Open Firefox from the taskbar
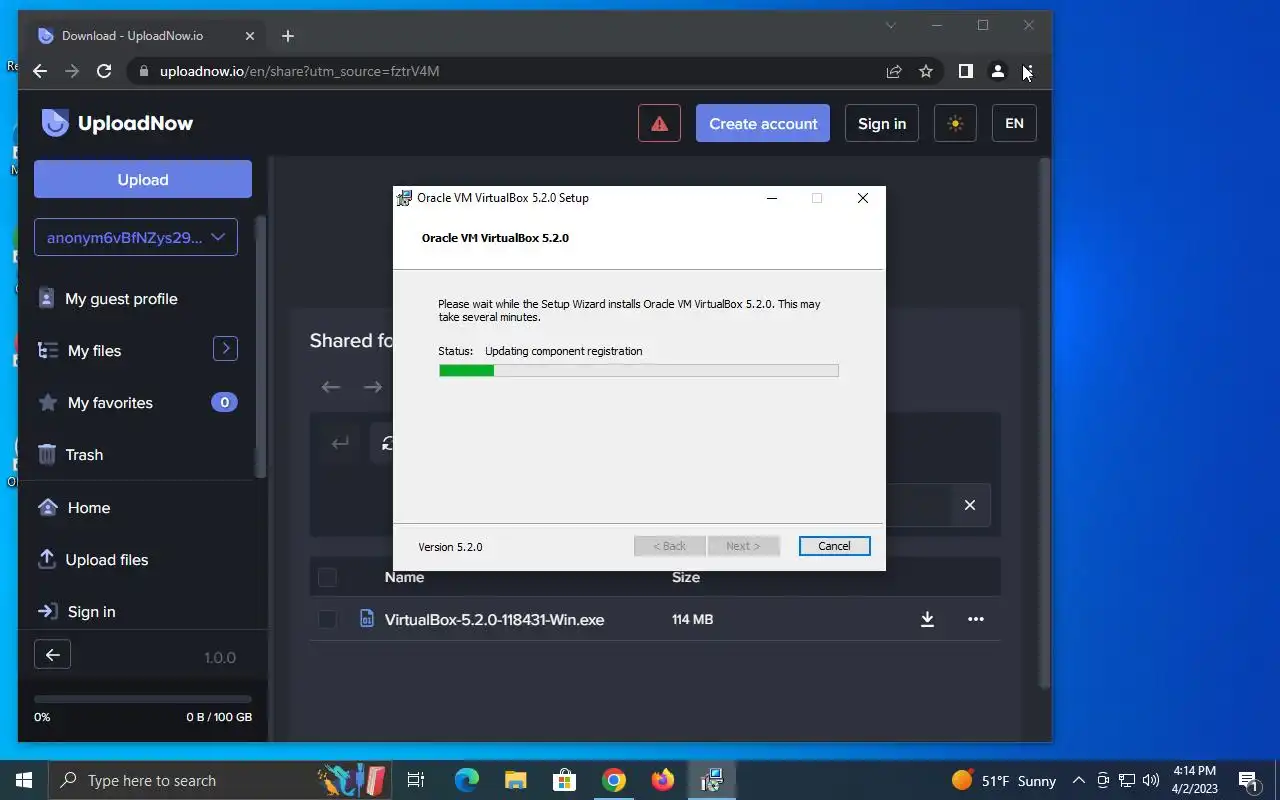Screen dimensions: 1280x800 (x=663, y=780)
